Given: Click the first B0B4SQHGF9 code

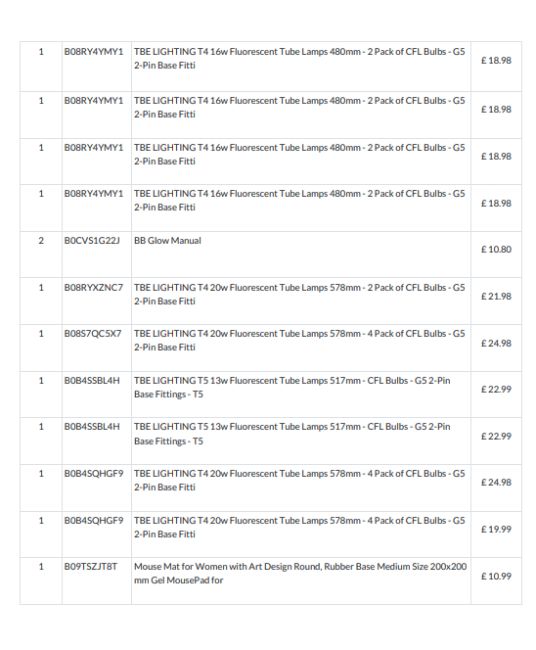Looking at the screenshot, I should click(x=93, y=473).
